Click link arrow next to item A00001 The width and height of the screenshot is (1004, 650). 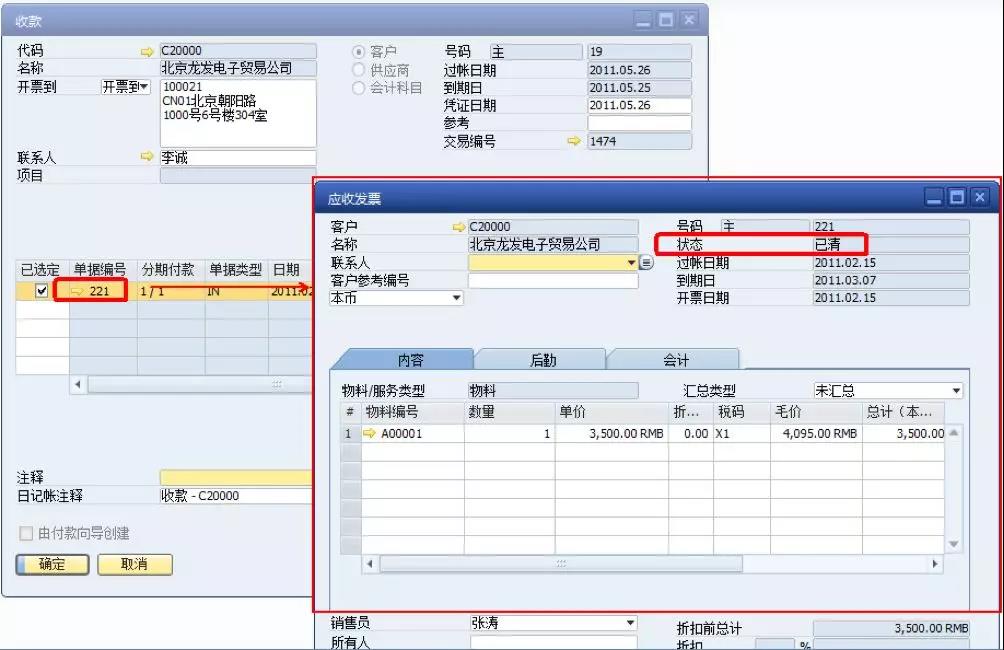coord(369,433)
